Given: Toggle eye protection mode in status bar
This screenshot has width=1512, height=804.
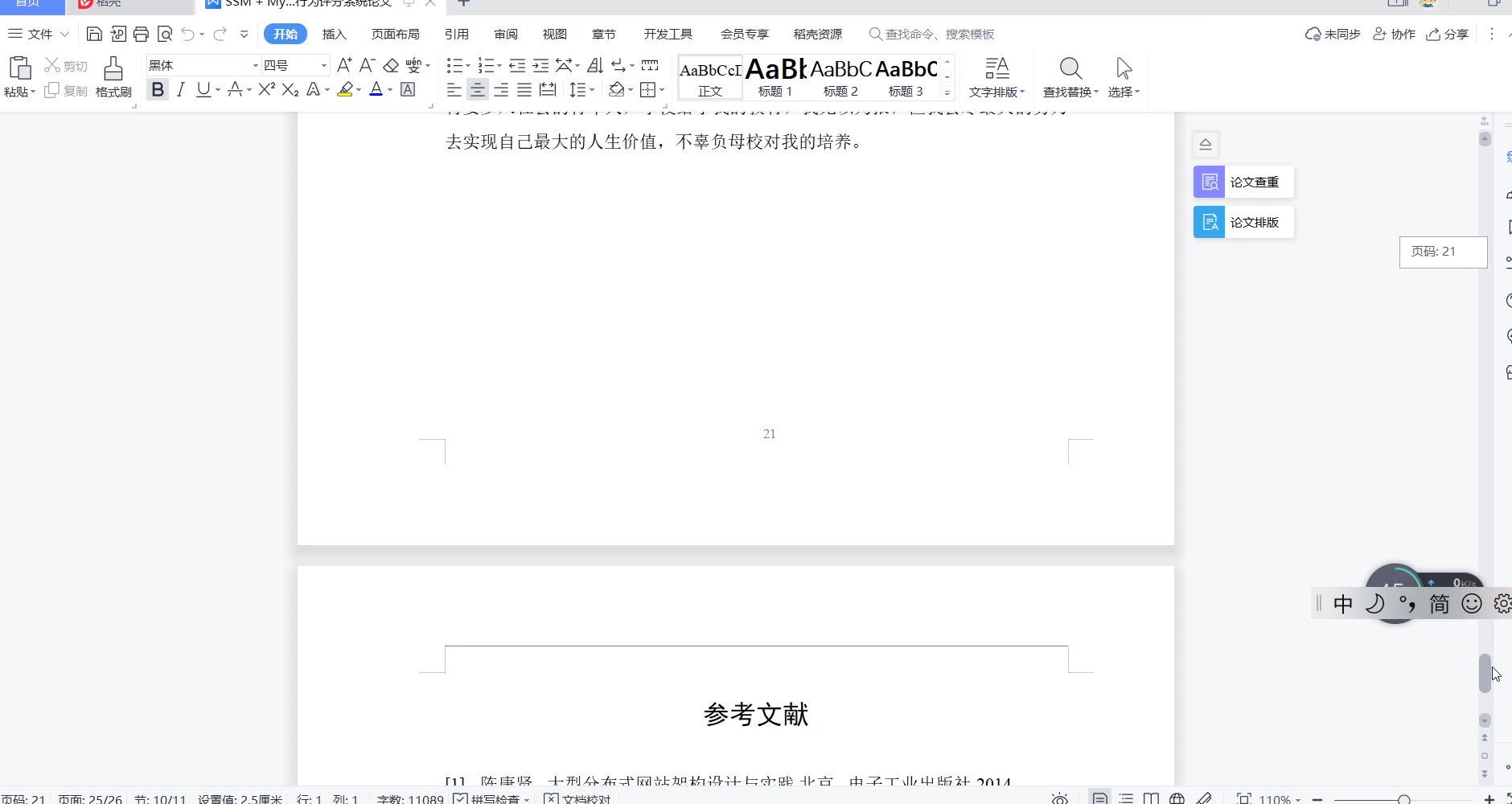Looking at the screenshot, I should [1060, 798].
